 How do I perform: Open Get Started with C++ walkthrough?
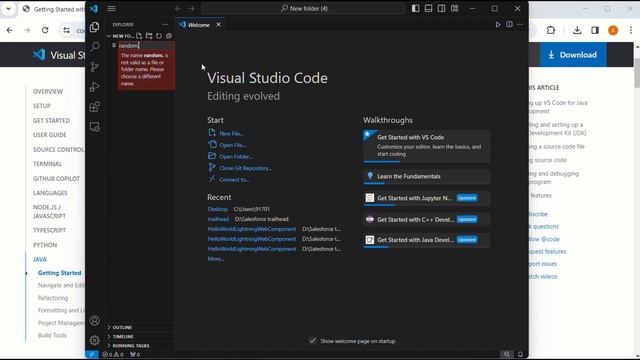pyautogui.click(x=427, y=219)
